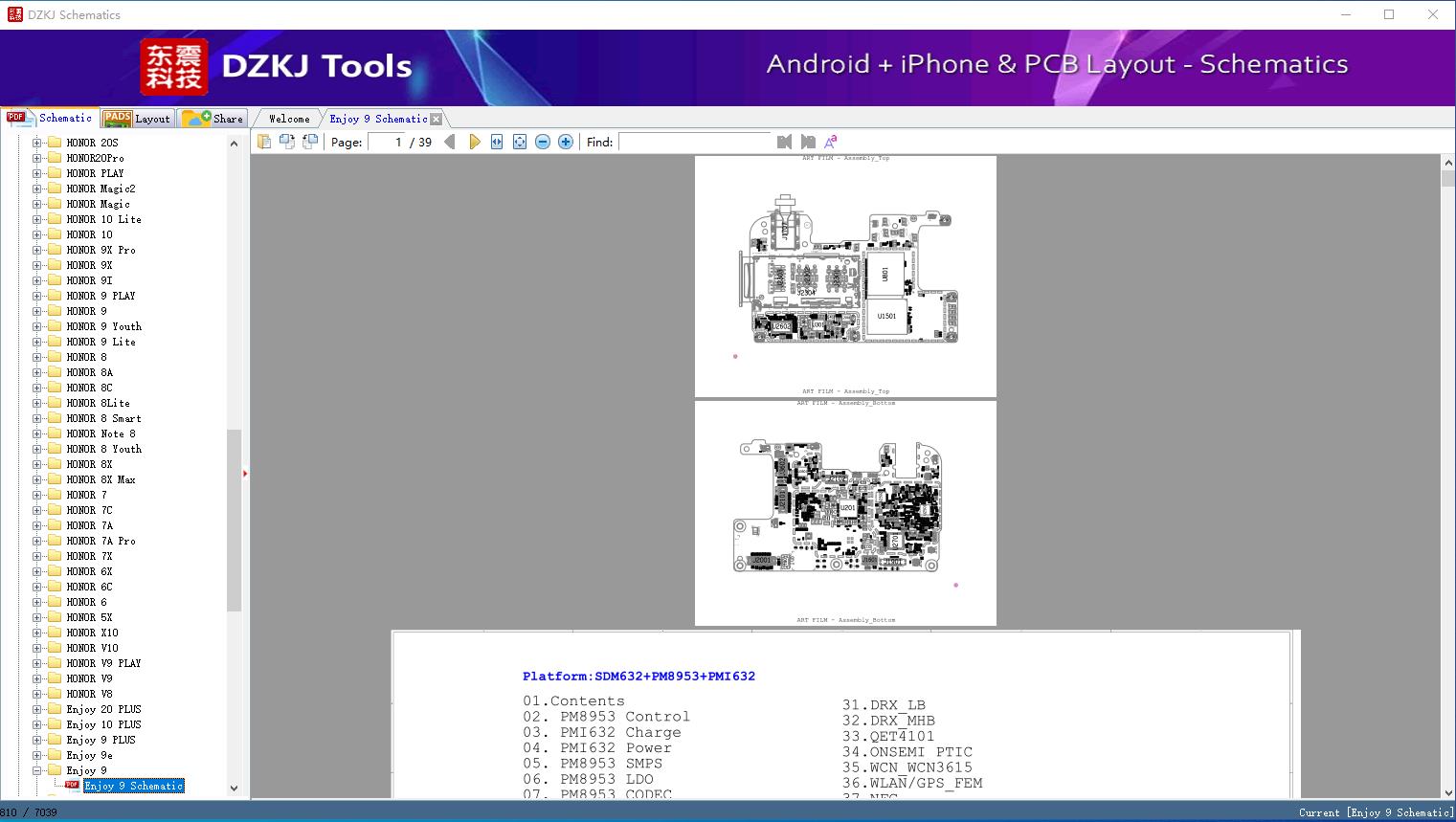This screenshot has width=1456, height=822.
Task: Click the 'Current [Enjoy 9 Schematic]' status text
Action: click(x=1376, y=812)
